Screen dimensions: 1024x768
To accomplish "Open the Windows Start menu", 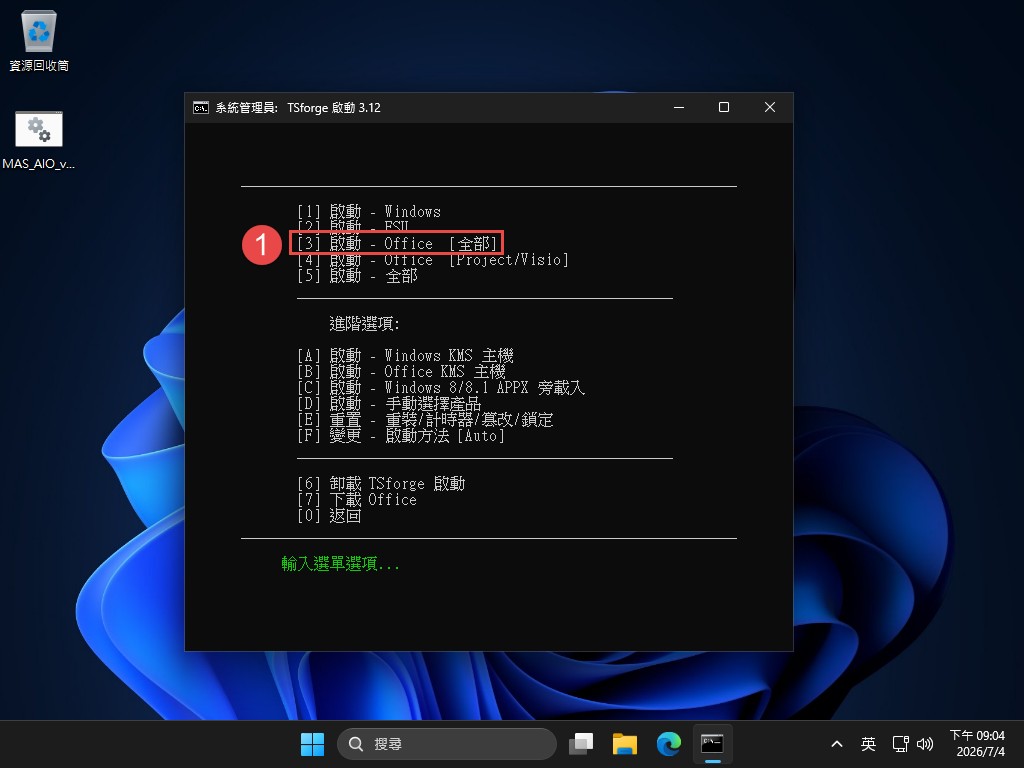I will point(312,744).
